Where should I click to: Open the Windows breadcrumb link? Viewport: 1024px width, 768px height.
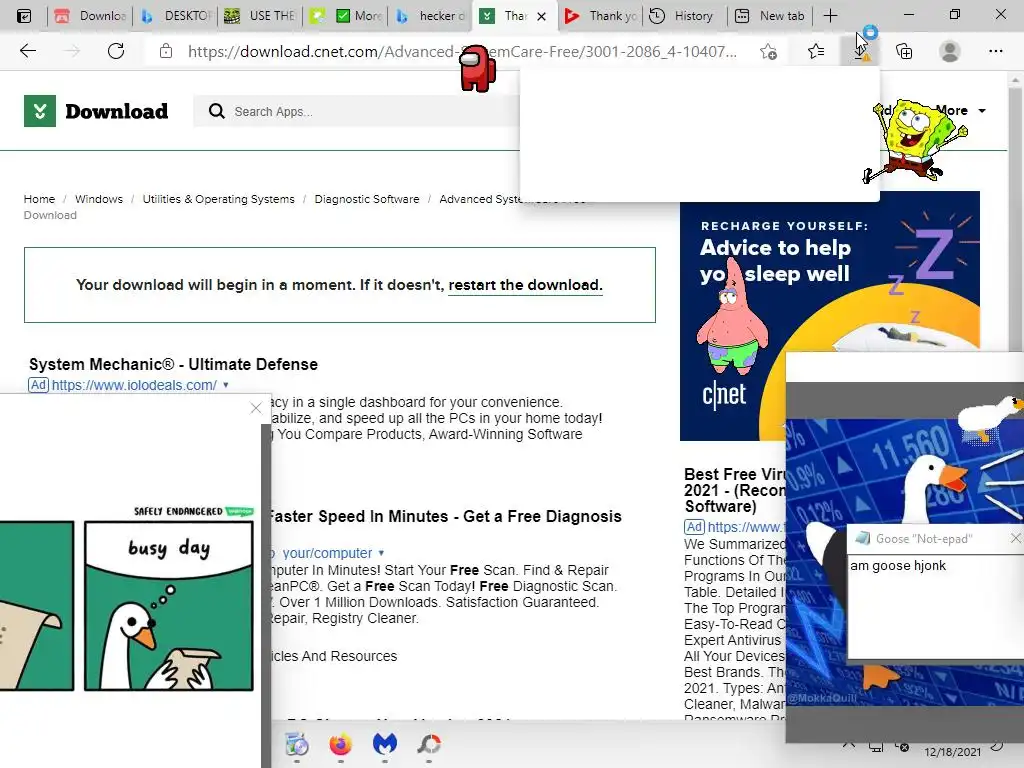tap(99, 199)
